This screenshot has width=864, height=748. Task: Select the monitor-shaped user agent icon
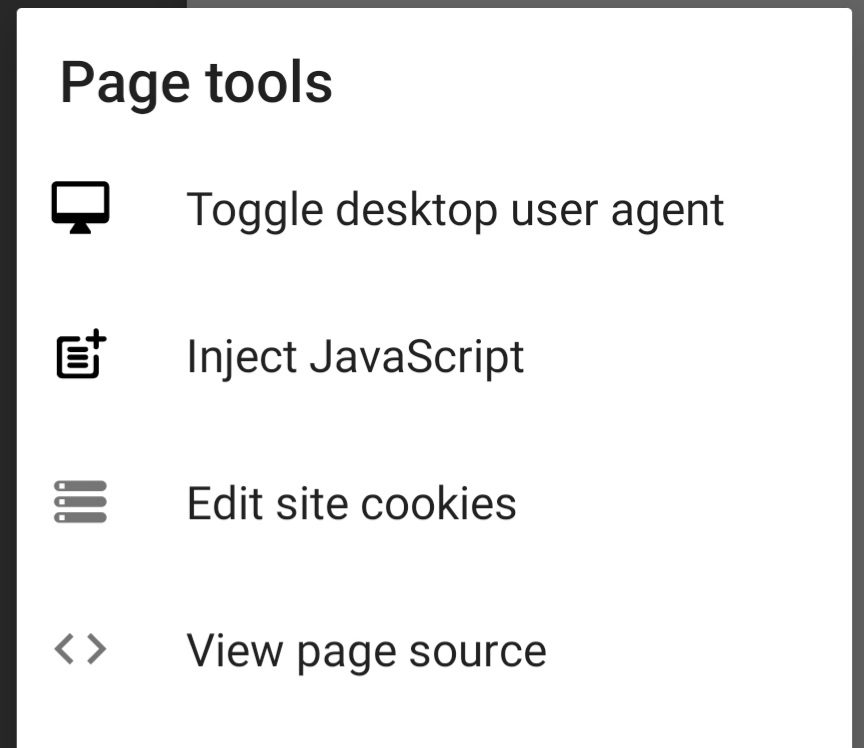click(x=80, y=209)
